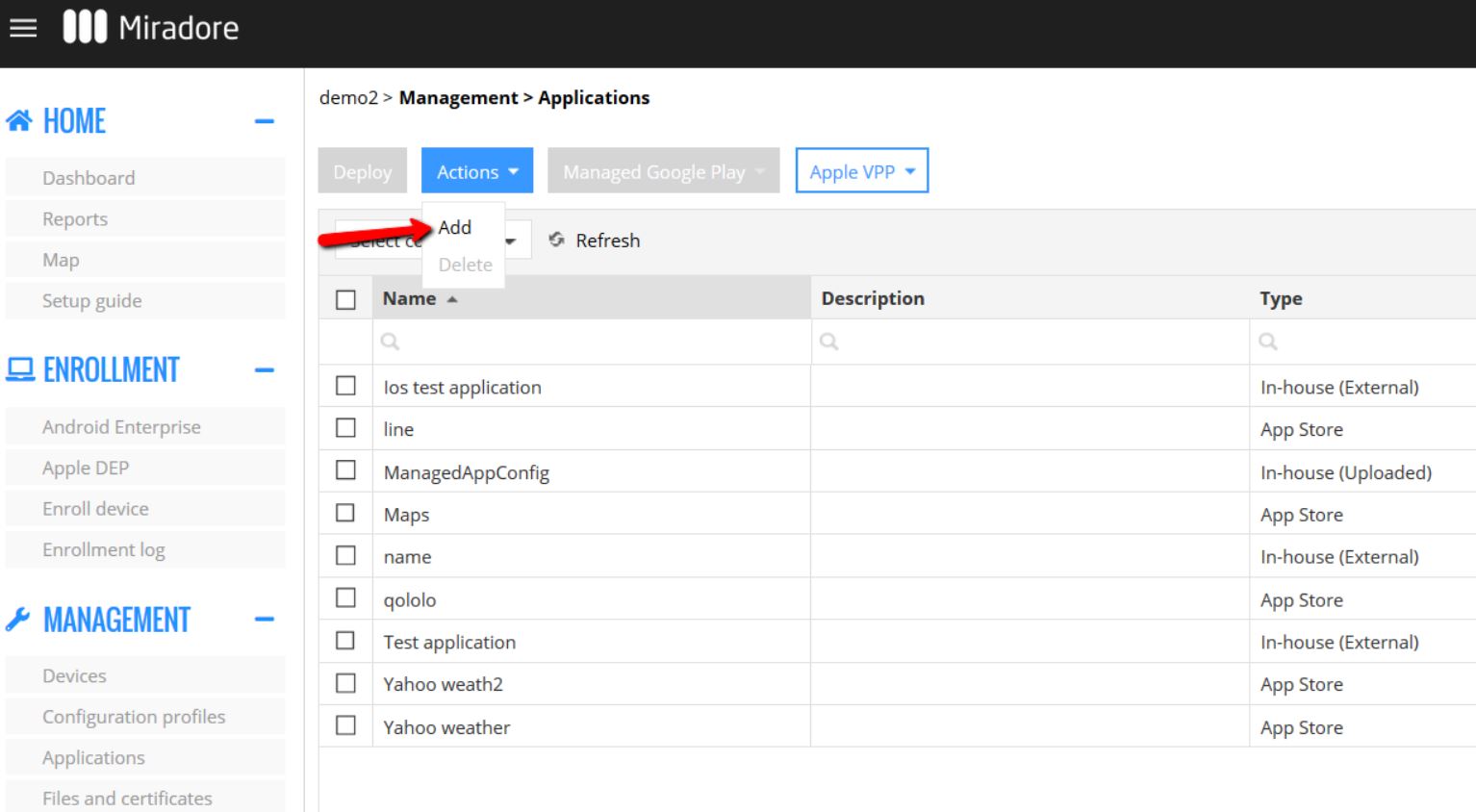
Task: Click the Home house icon
Action: (x=18, y=121)
